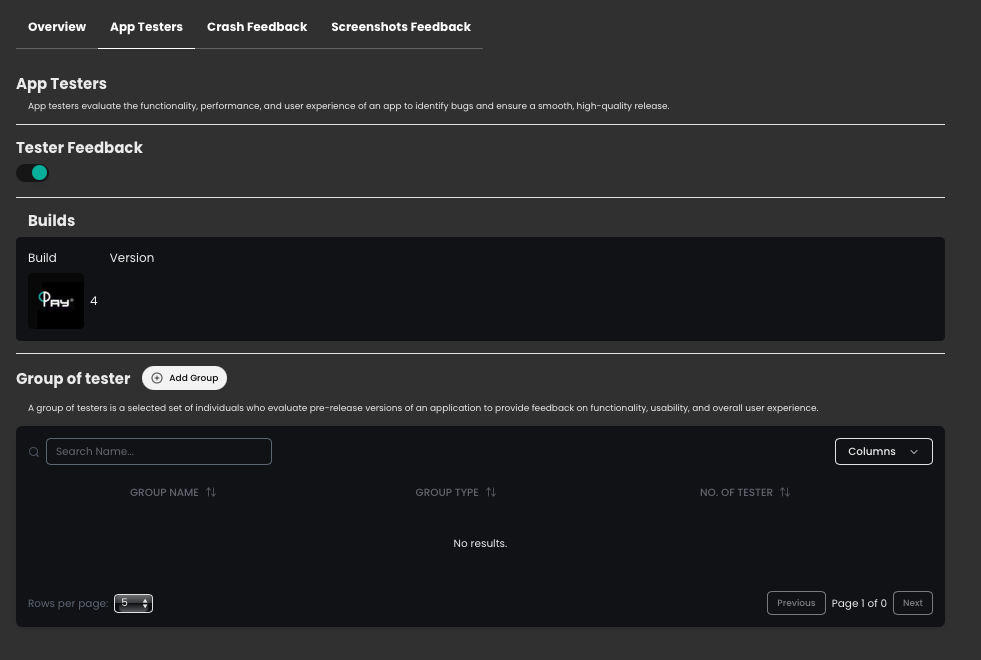Expand the Columns dropdown

coord(883,452)
